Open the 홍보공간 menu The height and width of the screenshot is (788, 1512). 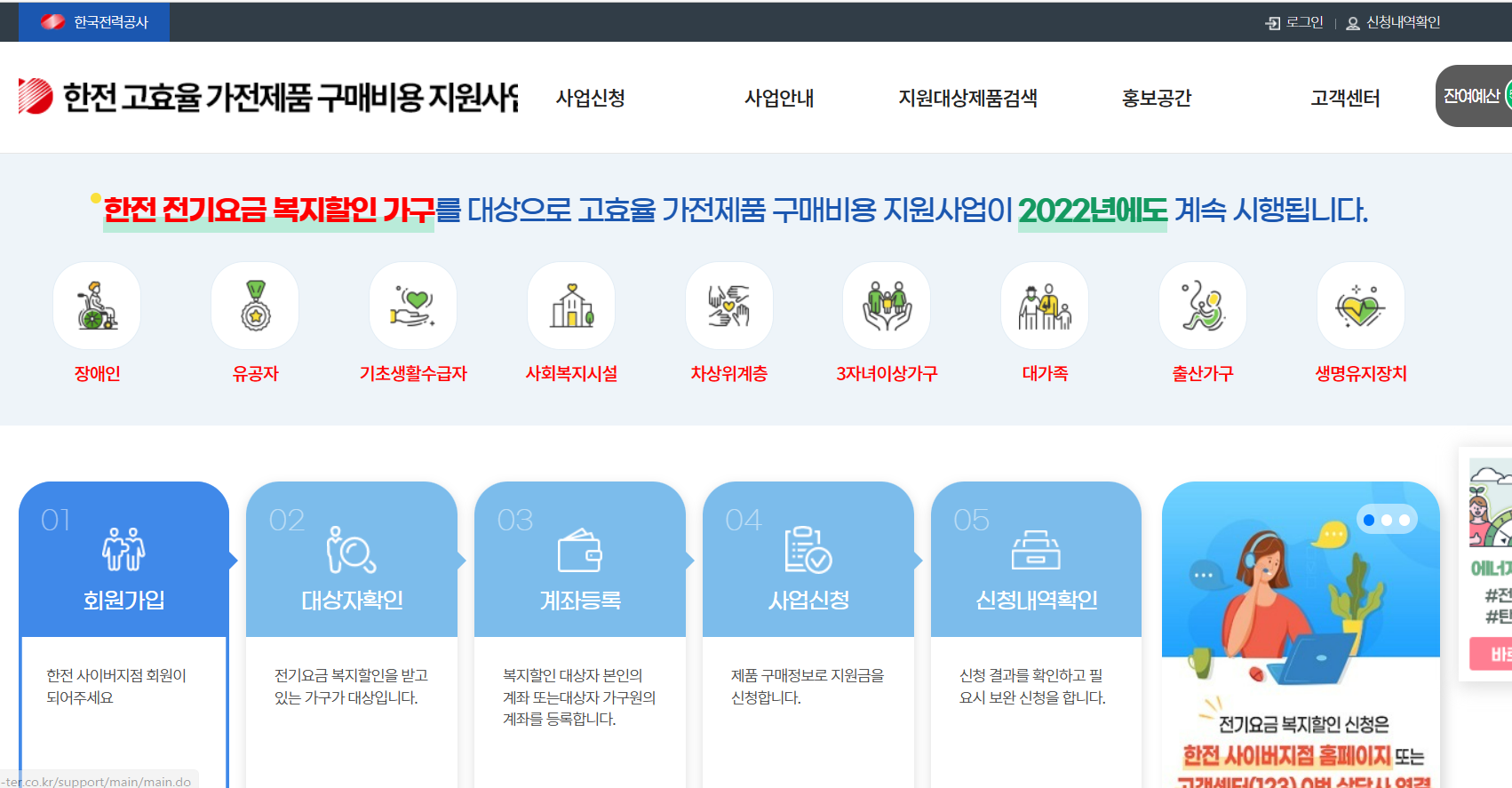tap(1157, 98)
